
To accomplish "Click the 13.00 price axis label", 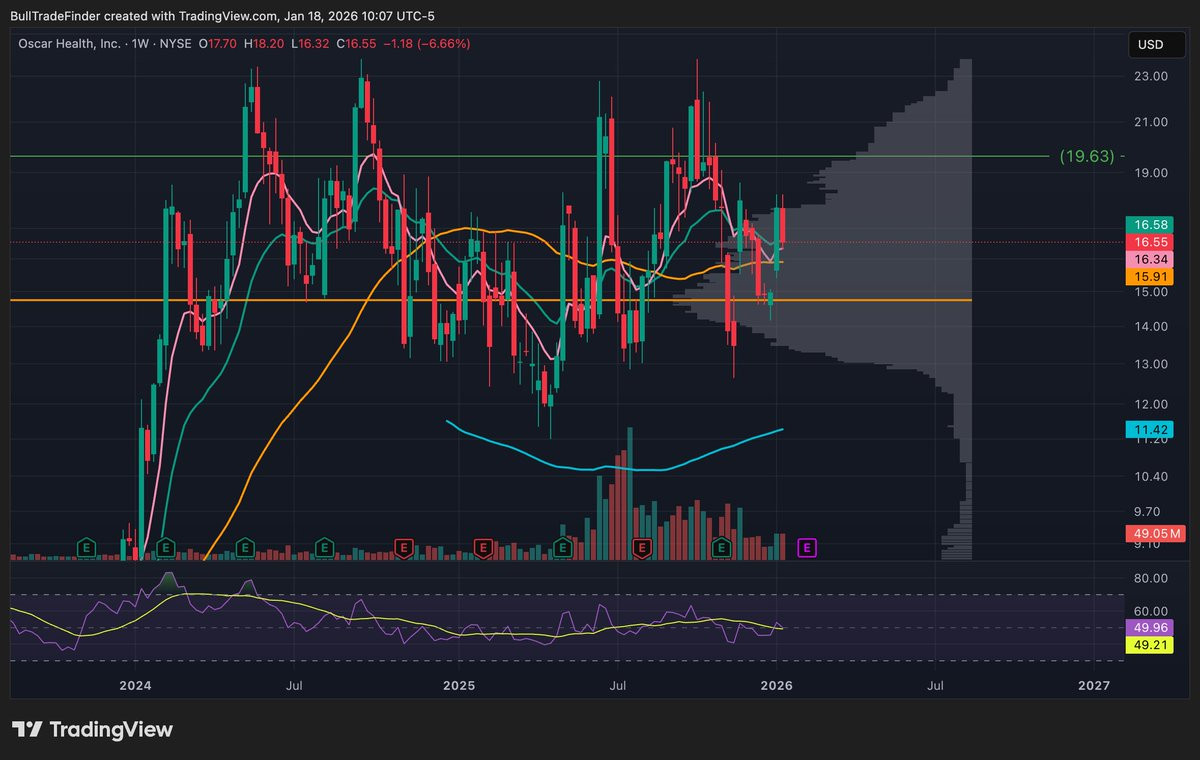I will click(x=1152, y=364).
